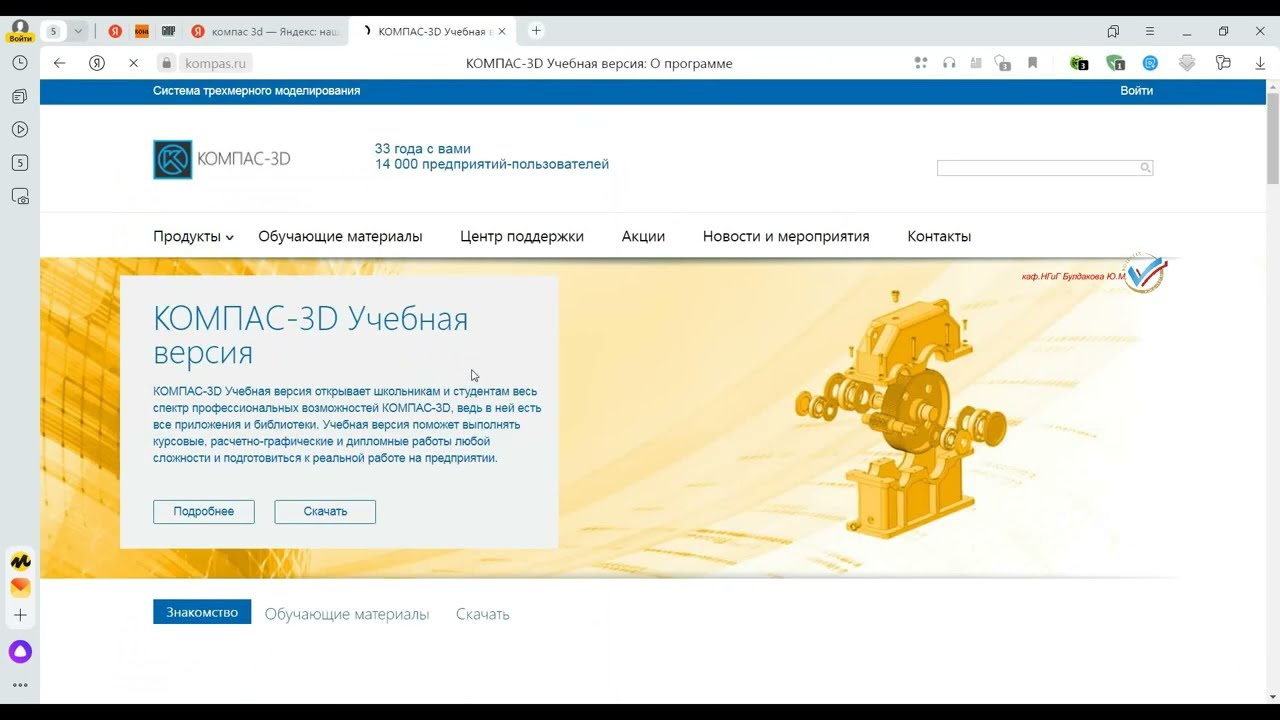Image resolution: width=1280 pixels, height=720 pixels.
Task: Open the extensions puzzle icon
Action: point(1223,63)
